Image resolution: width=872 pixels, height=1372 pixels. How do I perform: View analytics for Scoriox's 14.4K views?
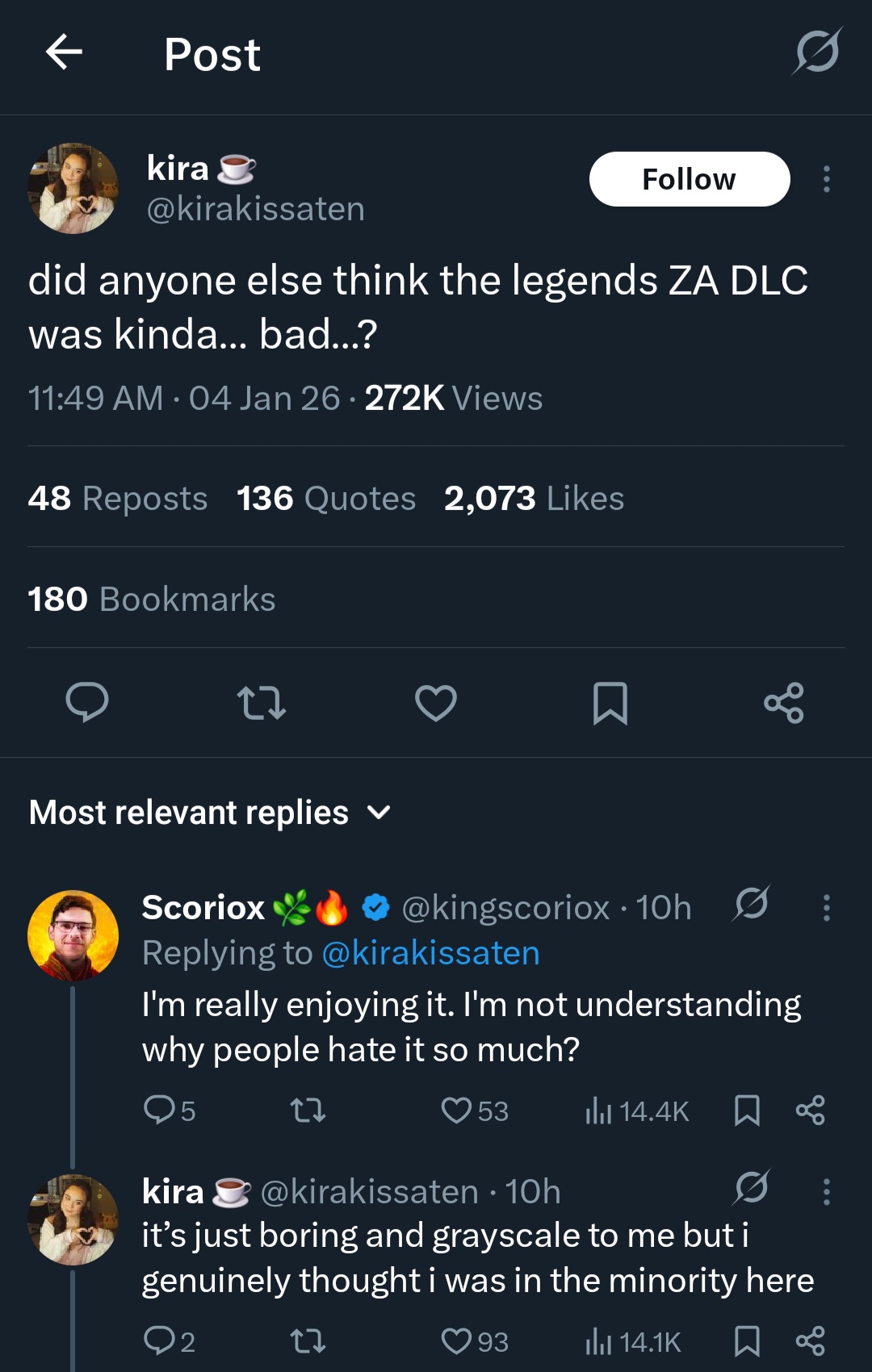(636, 1111)
